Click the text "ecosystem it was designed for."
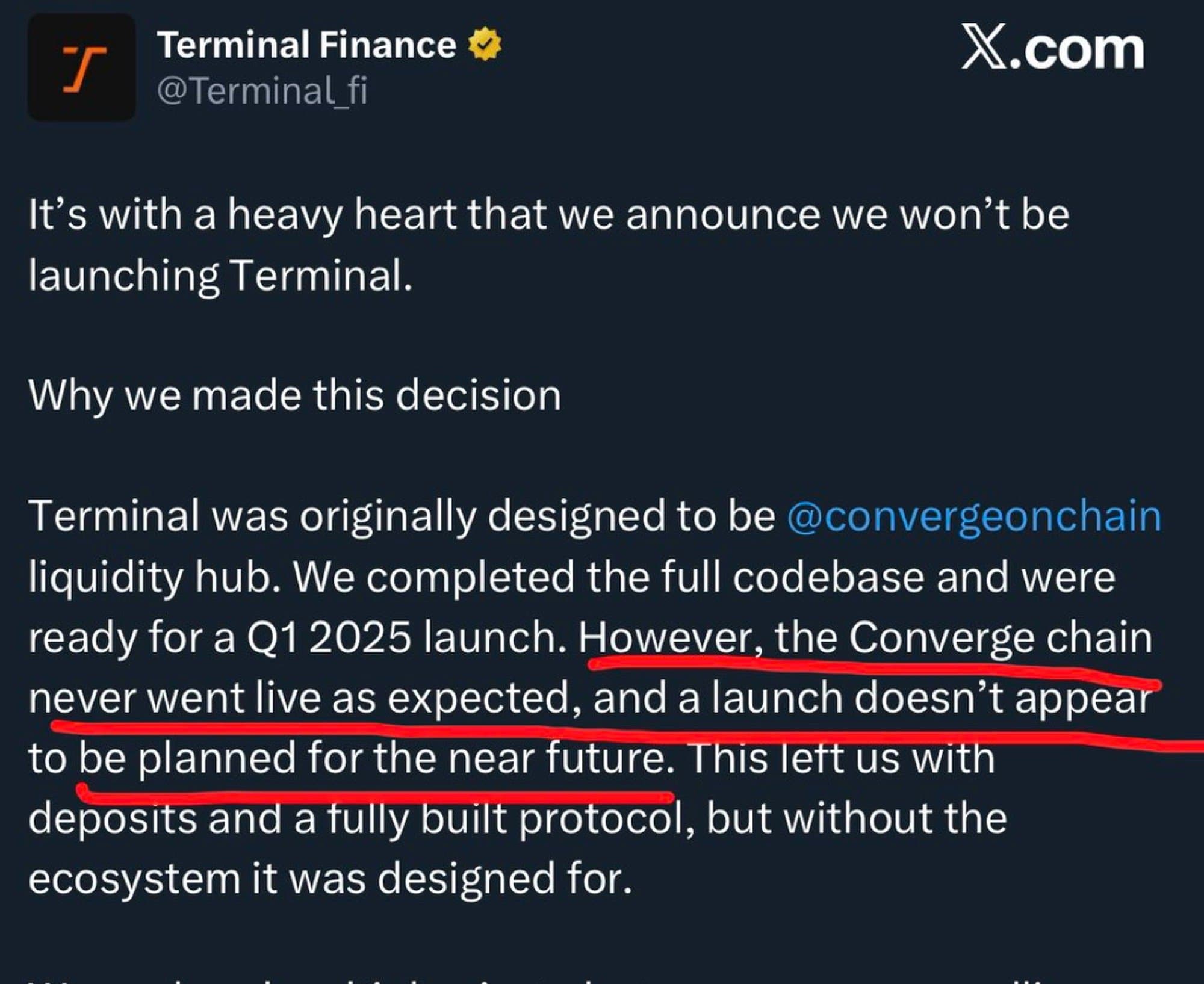Screen dimensions: 1204x984 (x=330, y=879)
